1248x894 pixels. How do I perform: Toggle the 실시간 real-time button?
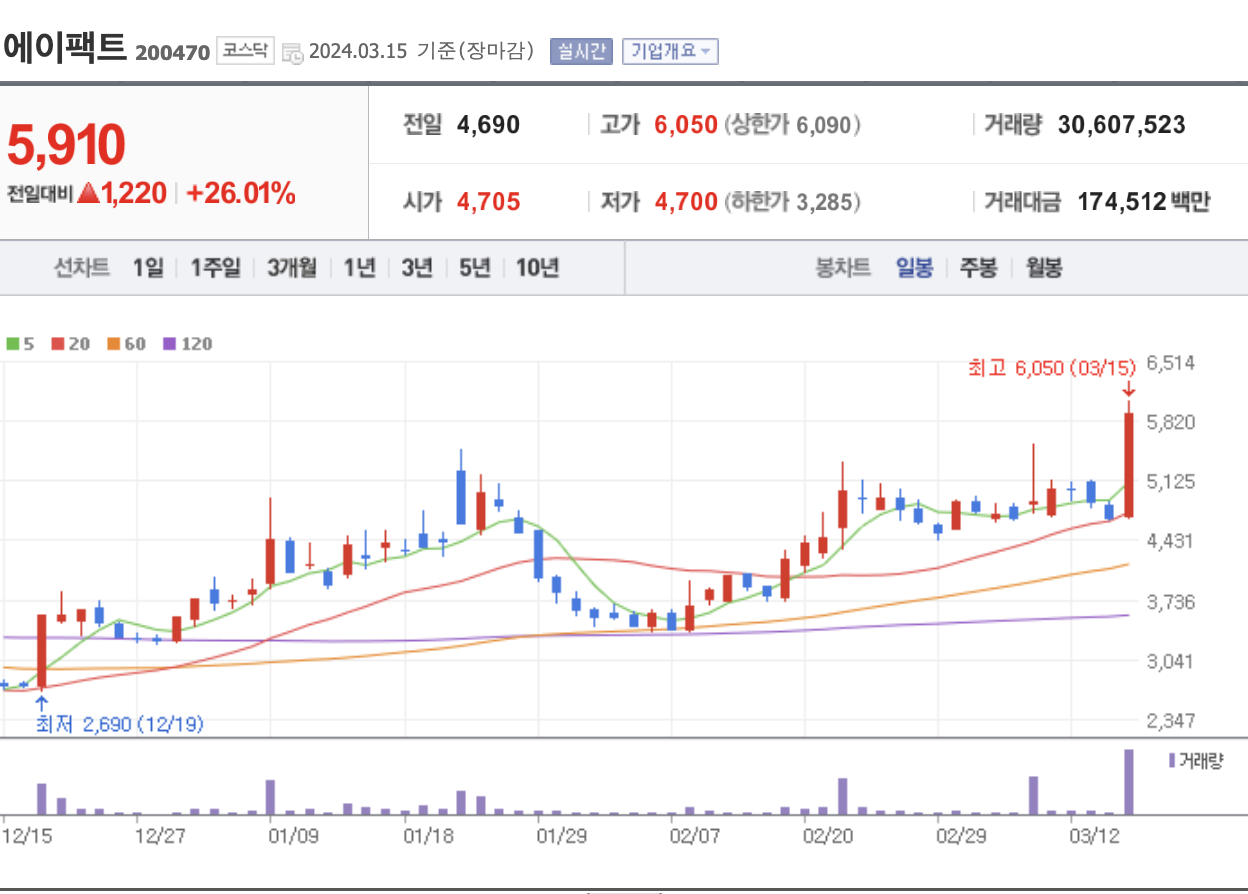580,51
